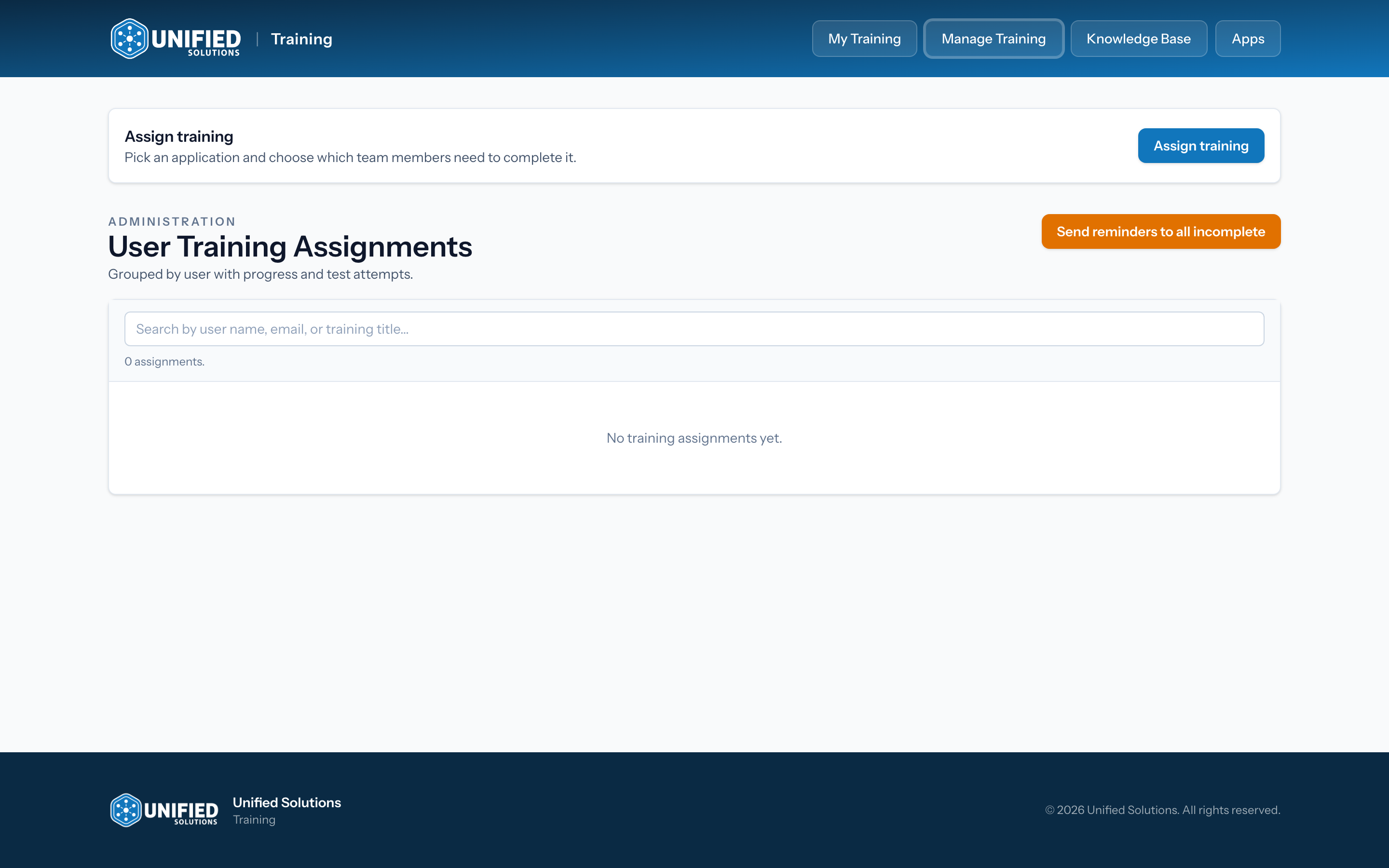Click the 'Assign training' card heading
This screenshot has height=868, width=1389.
[x=179, y=136]
